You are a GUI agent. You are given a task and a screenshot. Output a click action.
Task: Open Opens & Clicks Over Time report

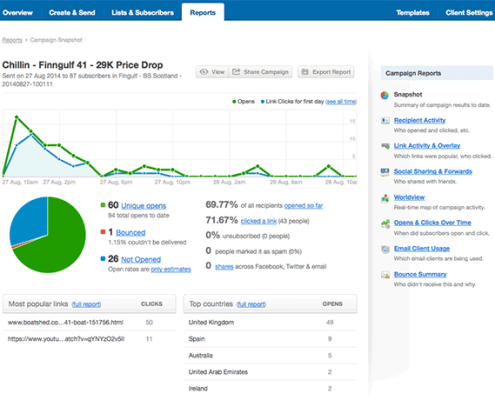click(x=433, y=223)
